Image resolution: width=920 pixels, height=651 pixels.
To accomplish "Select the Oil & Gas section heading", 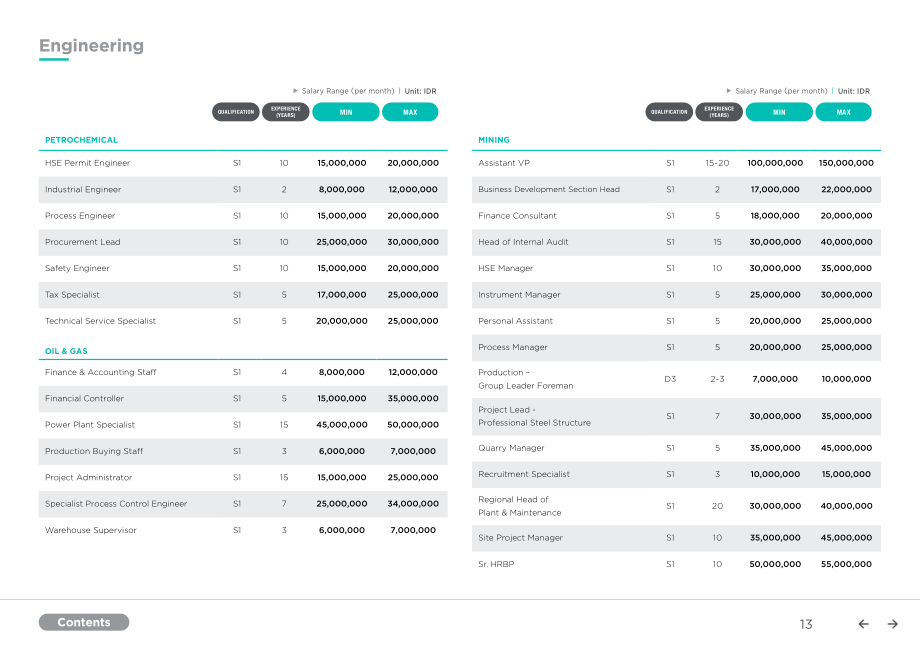I will point(66,351).
